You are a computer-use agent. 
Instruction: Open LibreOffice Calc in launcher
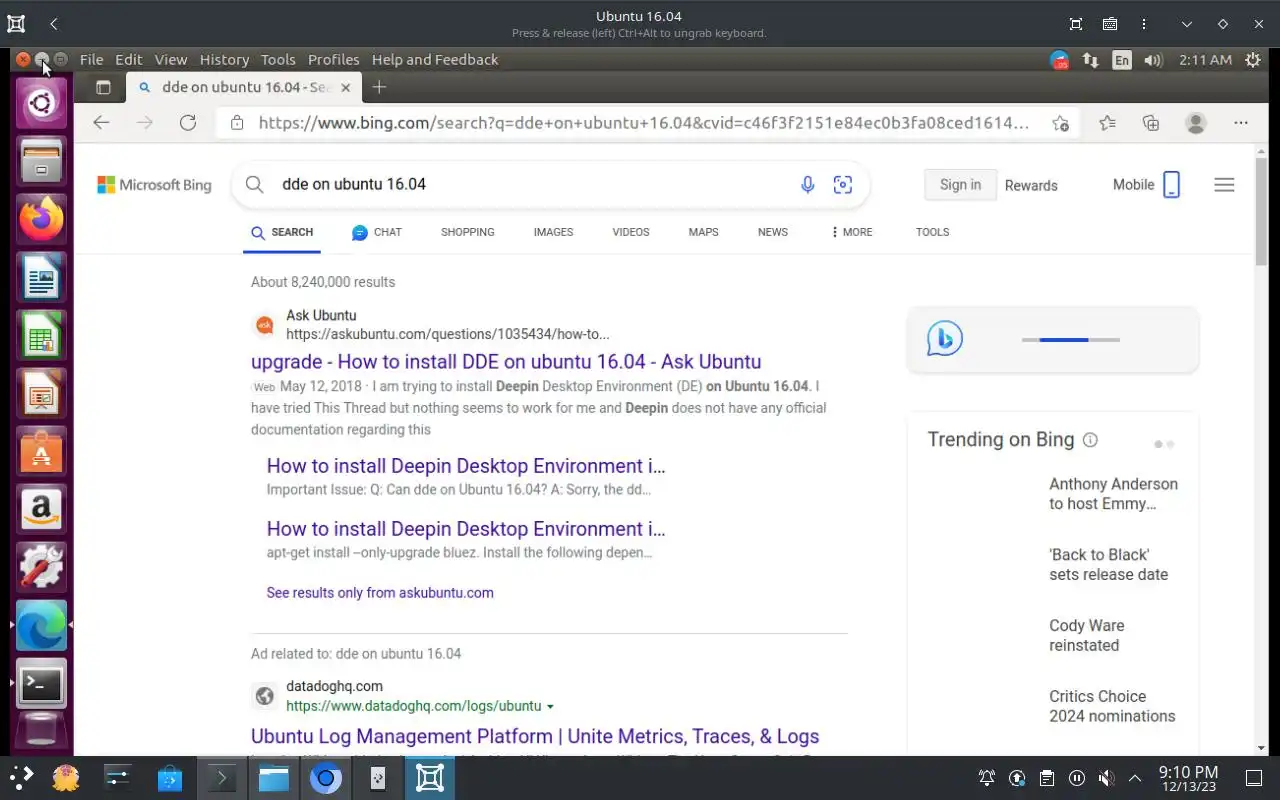(x=41, y=335)
